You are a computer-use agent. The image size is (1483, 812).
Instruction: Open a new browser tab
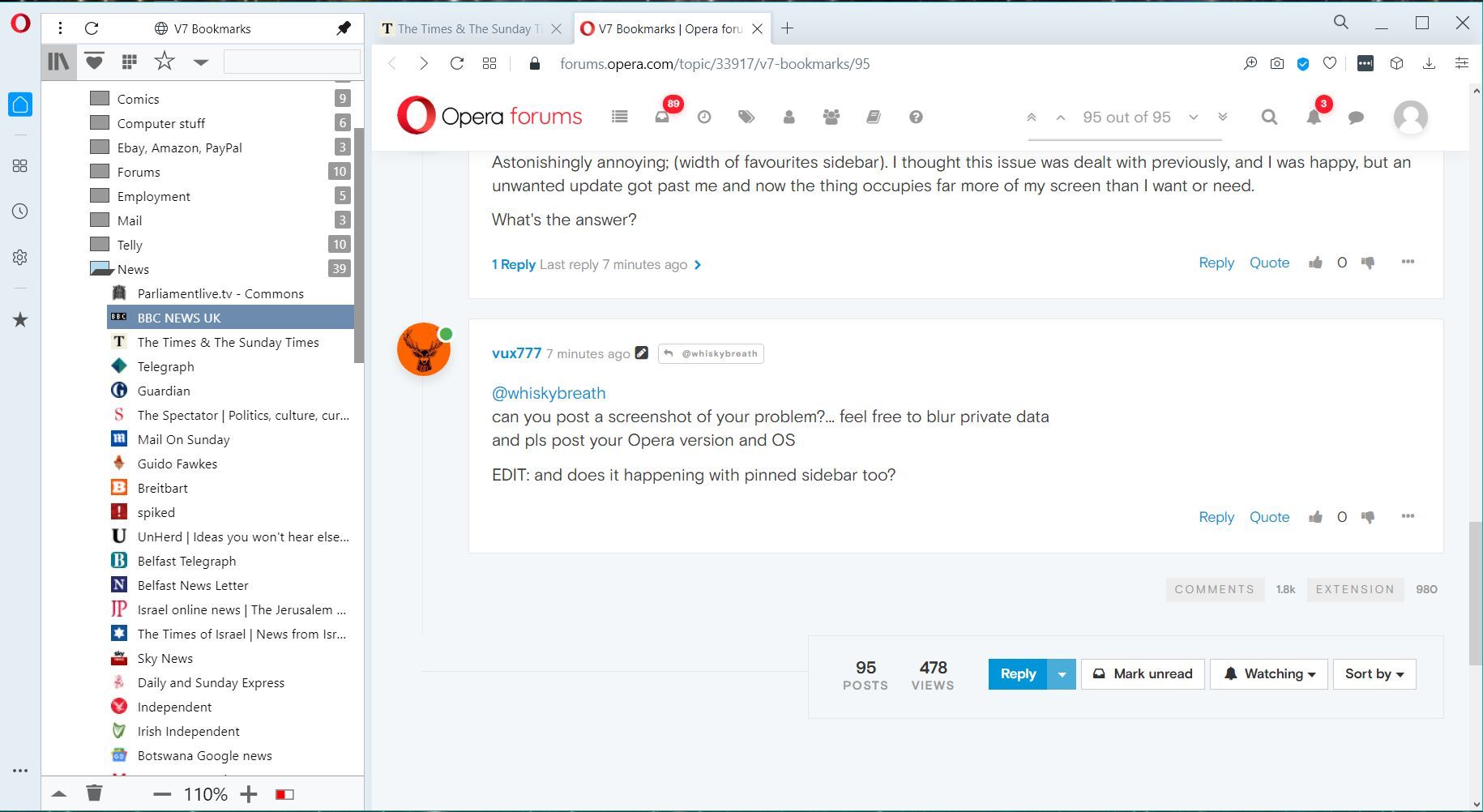787,28
